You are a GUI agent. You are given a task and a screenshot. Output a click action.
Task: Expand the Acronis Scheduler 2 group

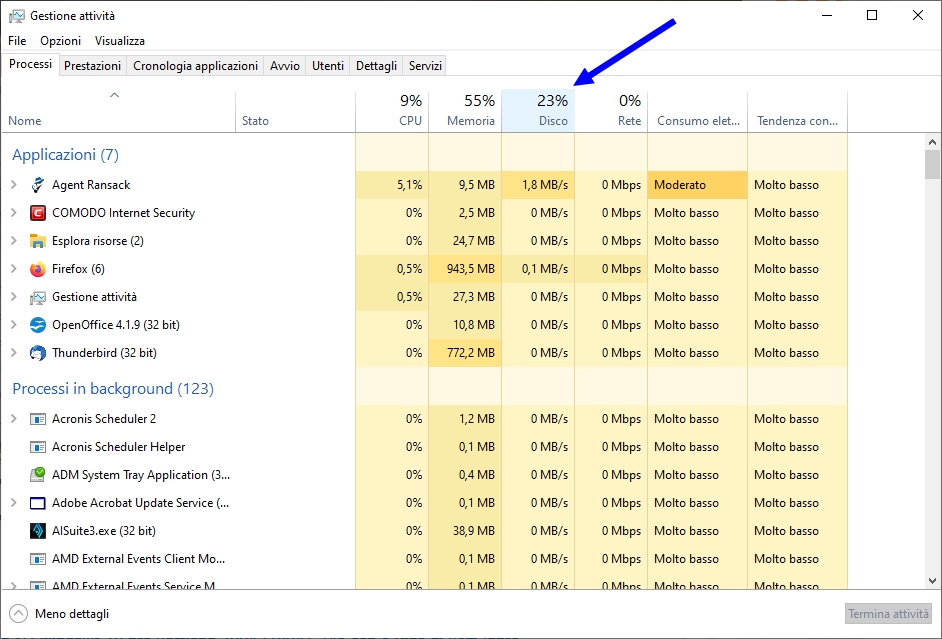coord(14,419)
